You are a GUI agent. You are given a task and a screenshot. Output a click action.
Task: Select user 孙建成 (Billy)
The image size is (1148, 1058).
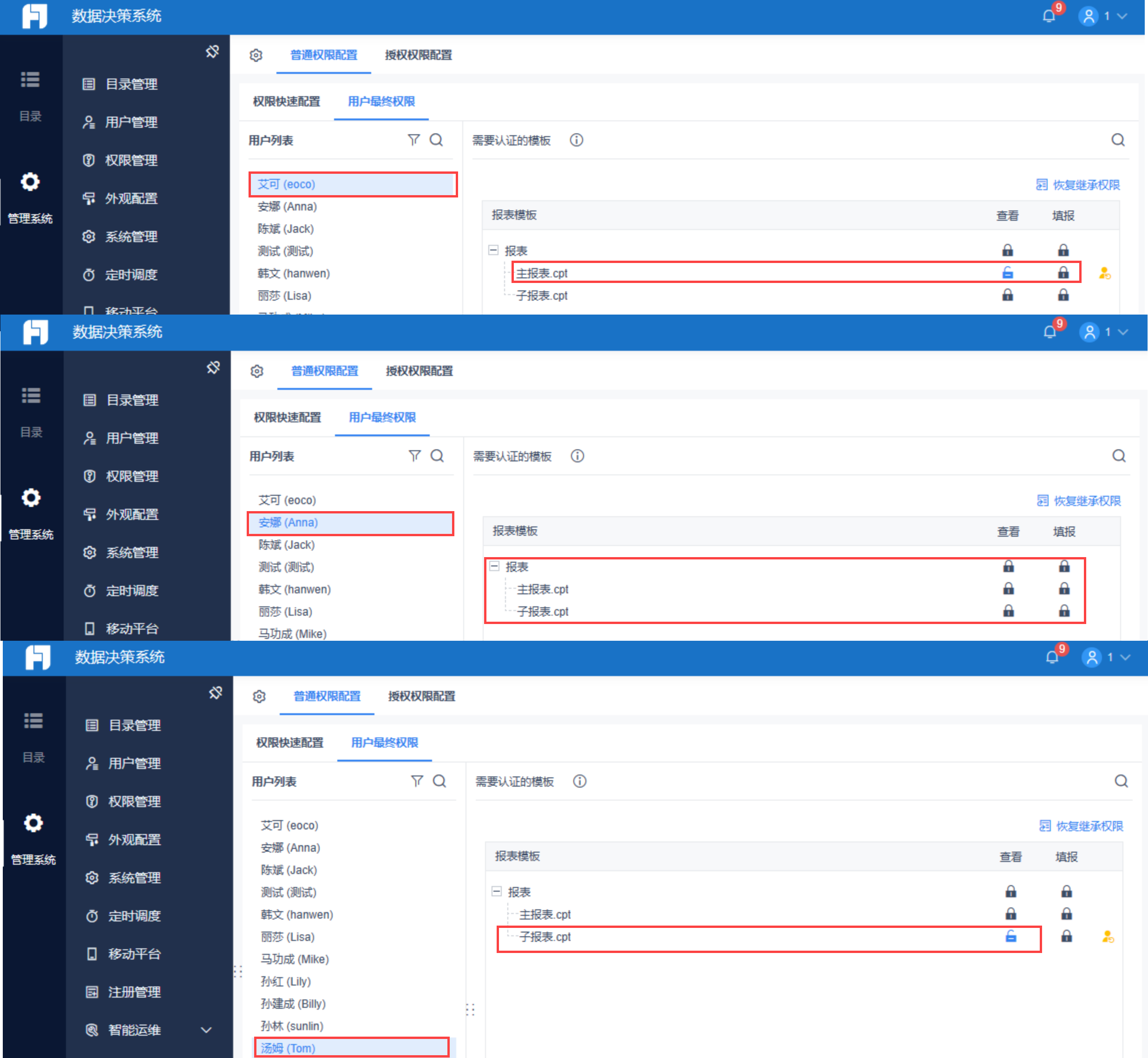click(x=293, y=1004)
